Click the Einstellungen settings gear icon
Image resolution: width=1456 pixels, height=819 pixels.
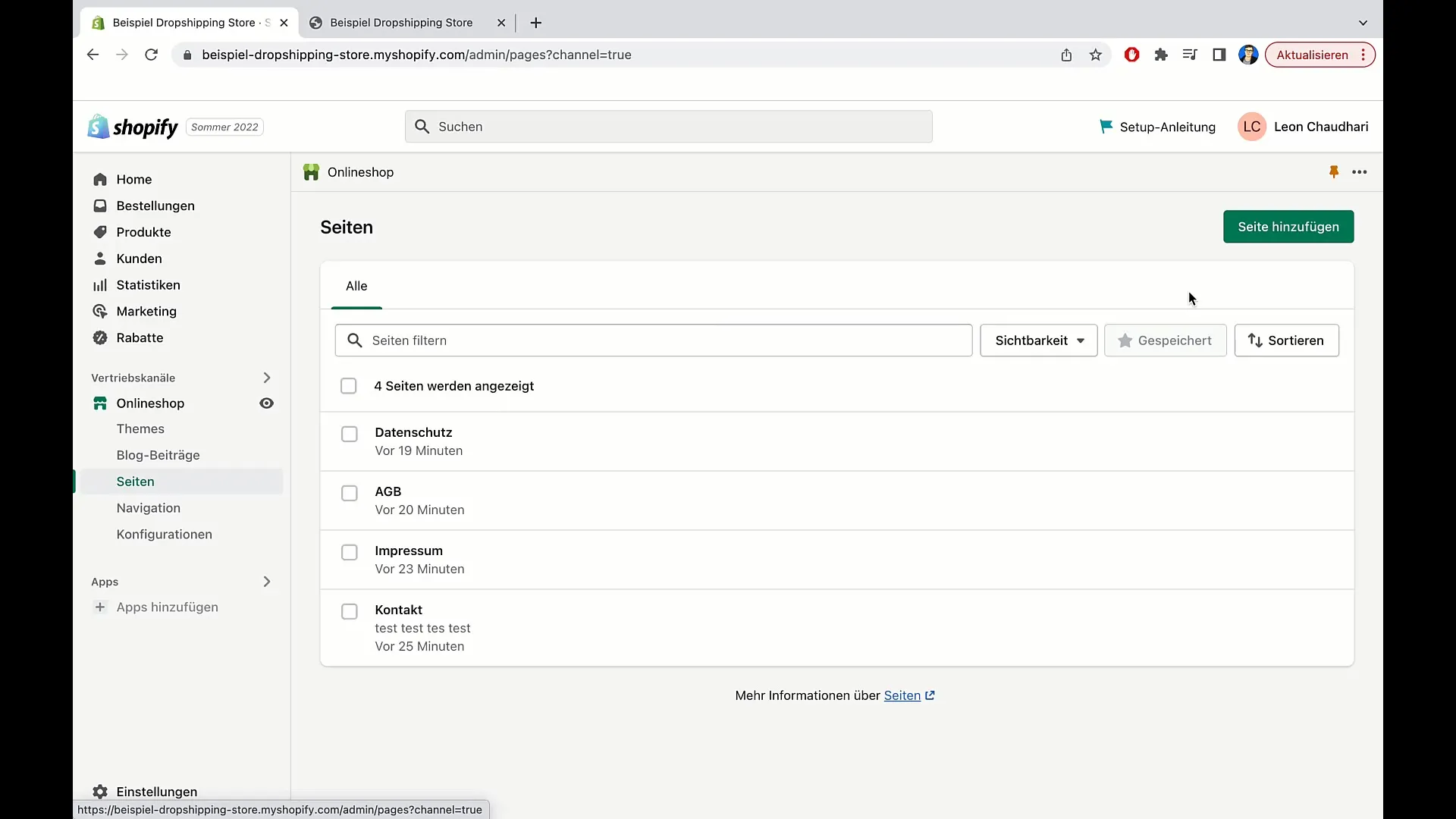(100, 791)
